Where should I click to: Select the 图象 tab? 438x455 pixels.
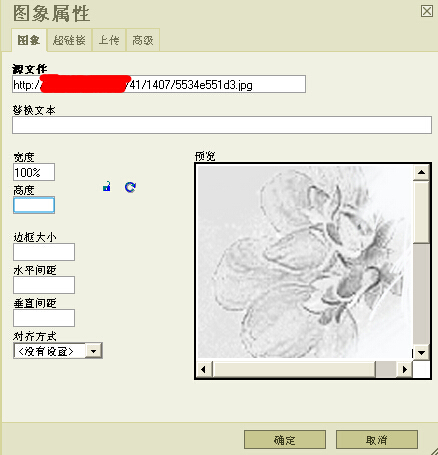click(x=29, y=40)
